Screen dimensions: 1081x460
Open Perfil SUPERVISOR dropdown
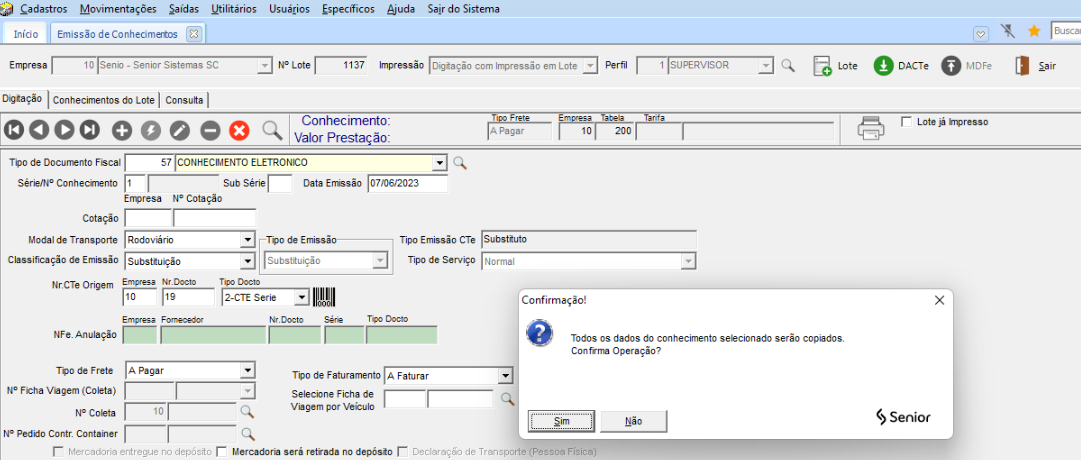(x=766, y=66)
